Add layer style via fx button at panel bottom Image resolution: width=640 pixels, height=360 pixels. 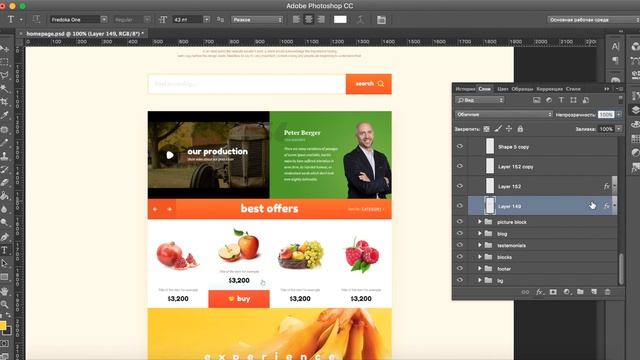click(539, 292)
